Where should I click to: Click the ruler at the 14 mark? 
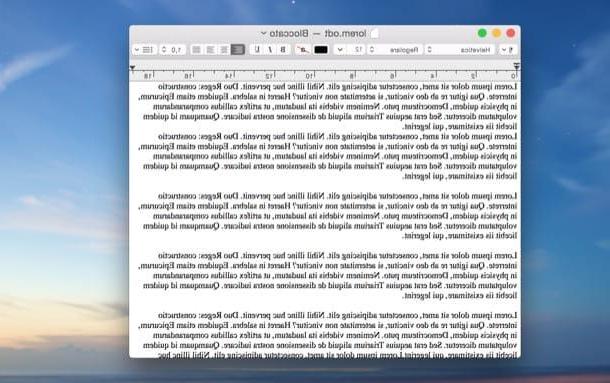pyautogui.click(x=229, y=76)
